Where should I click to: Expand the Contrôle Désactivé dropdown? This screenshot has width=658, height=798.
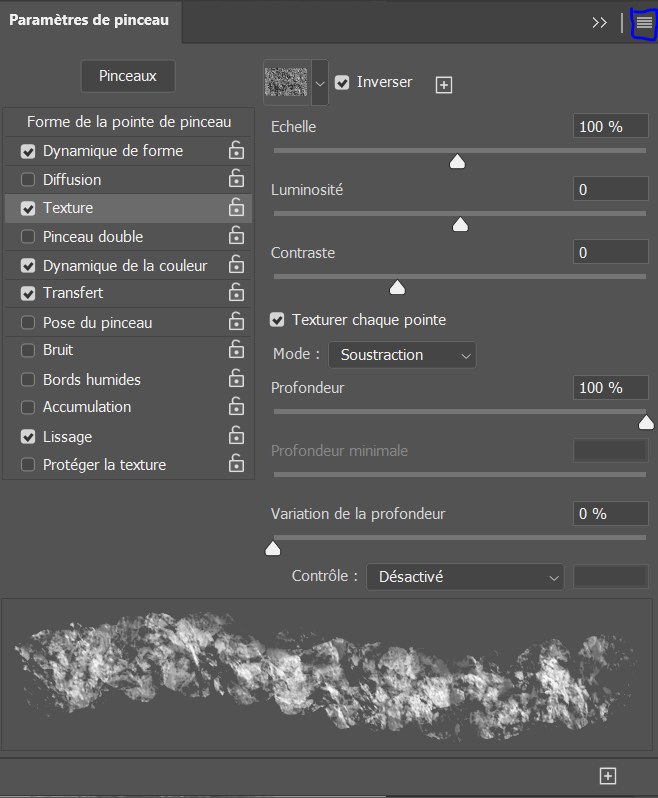465,577
